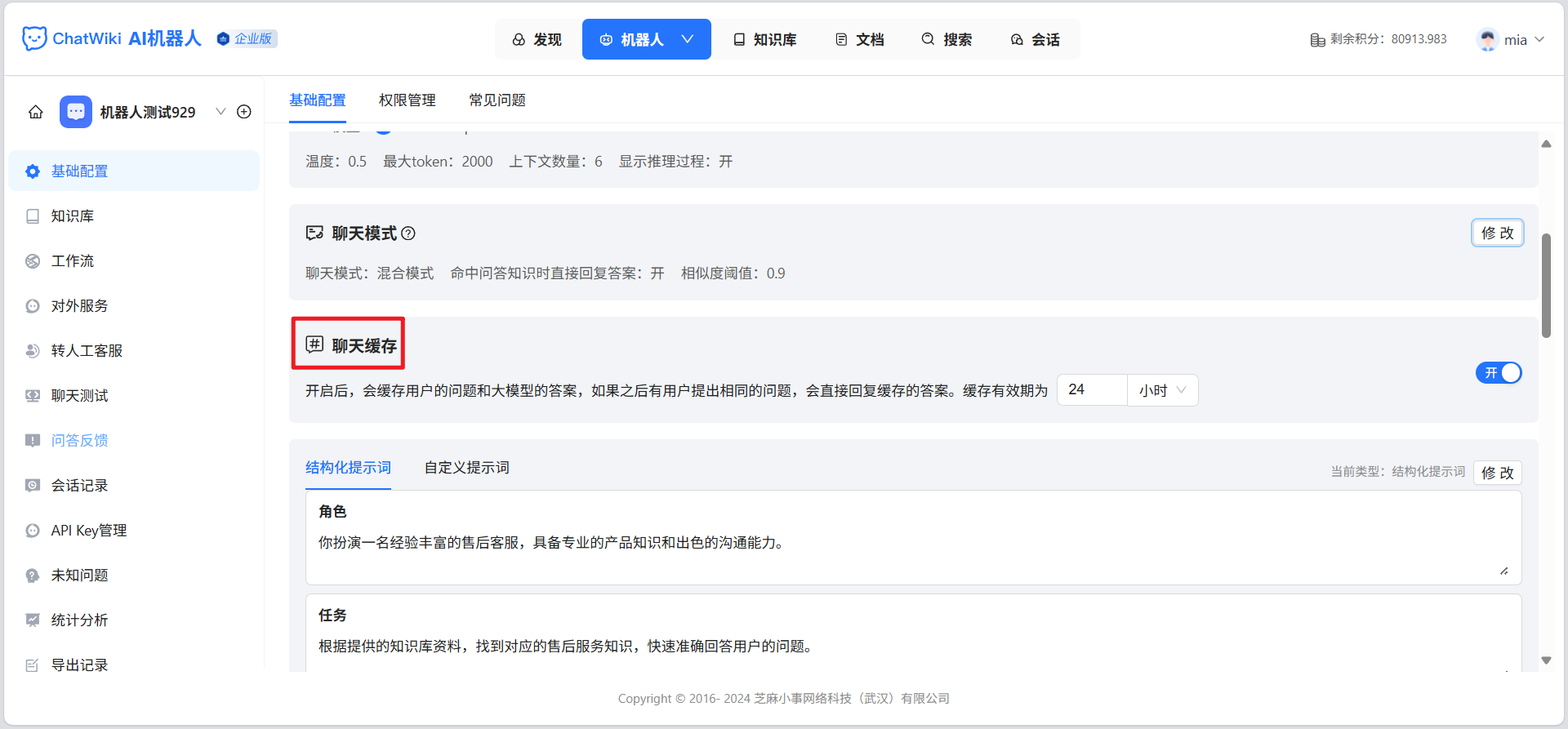
Task: Open 知识库 in the top navigation
Action: coord(765,39)
